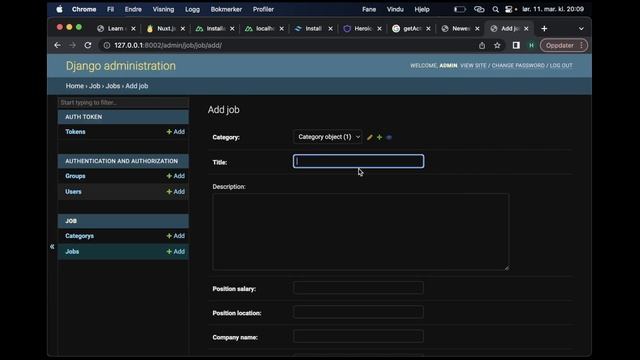This screenshot has height=360, width=640.
Task: Click the Position salary input field
Action: (358, 288)
